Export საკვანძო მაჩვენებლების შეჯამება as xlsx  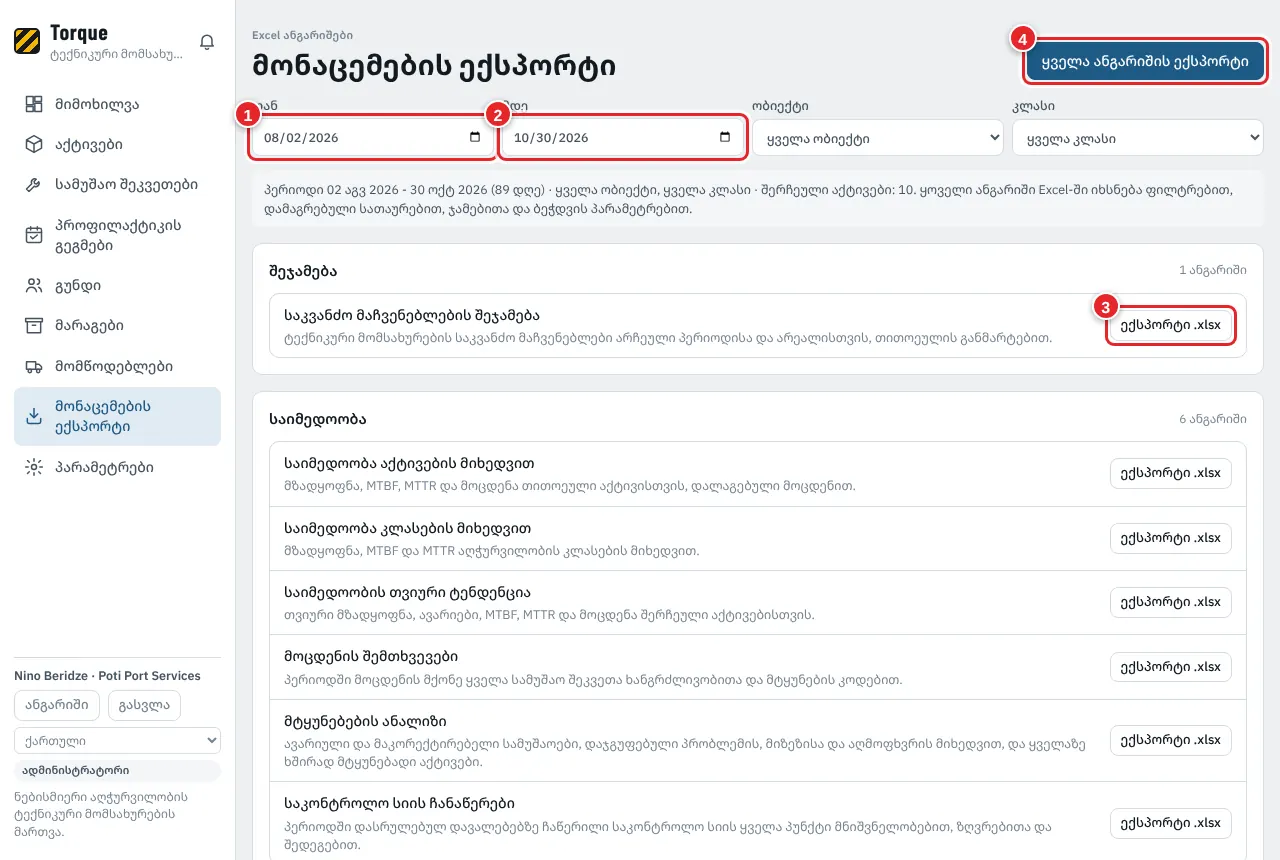(x=1171, y=326)
